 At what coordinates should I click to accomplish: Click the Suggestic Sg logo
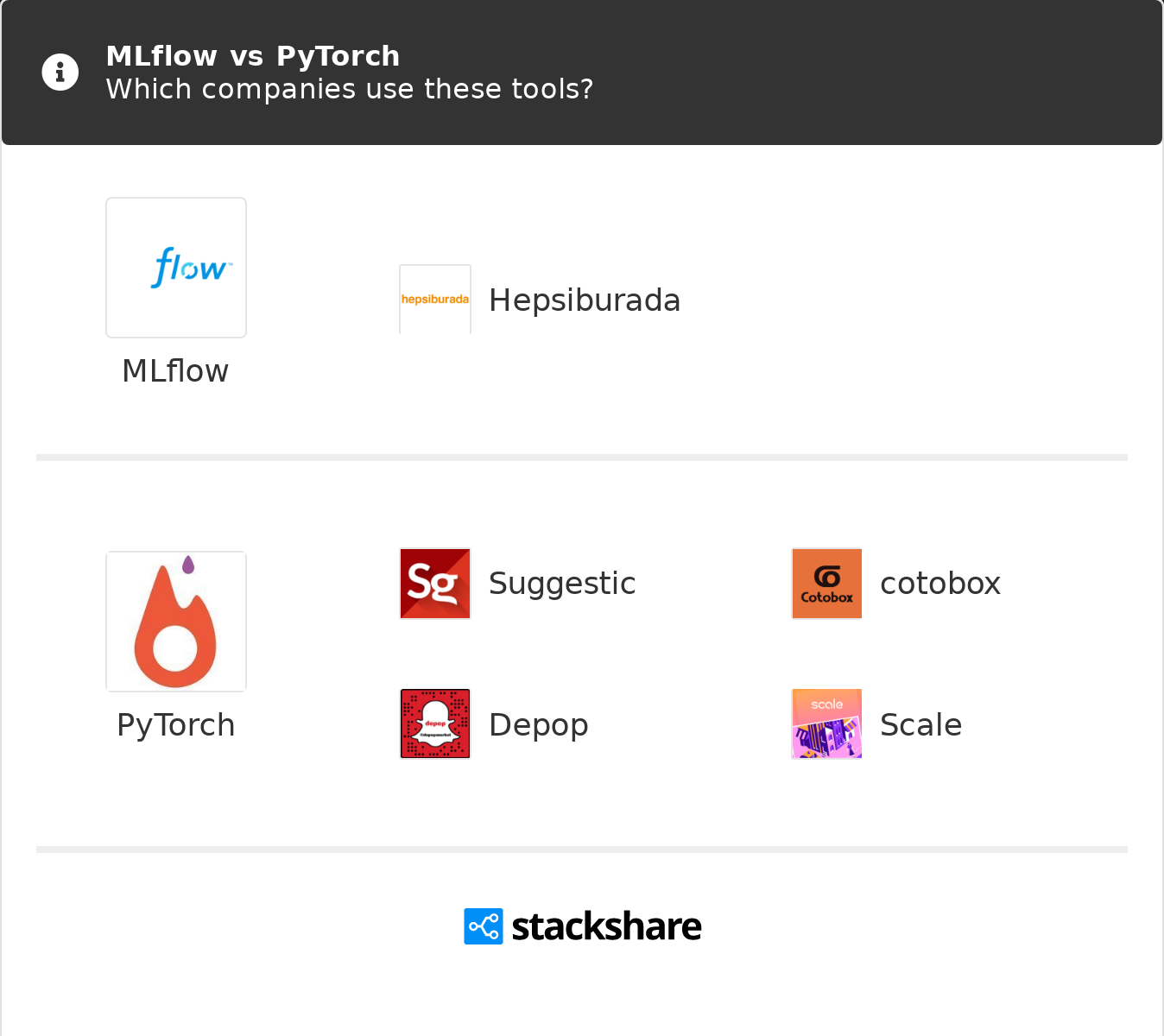coord(435,584)
